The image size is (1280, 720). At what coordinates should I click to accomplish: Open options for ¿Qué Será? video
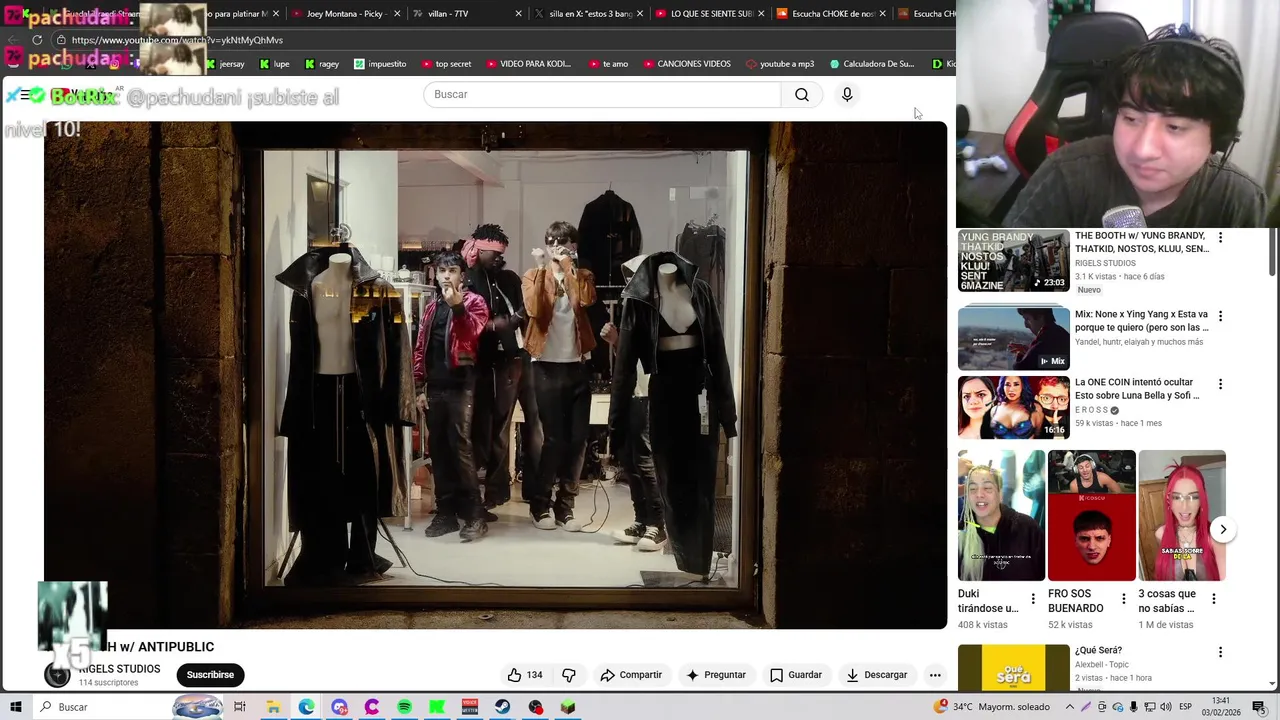1220,652
